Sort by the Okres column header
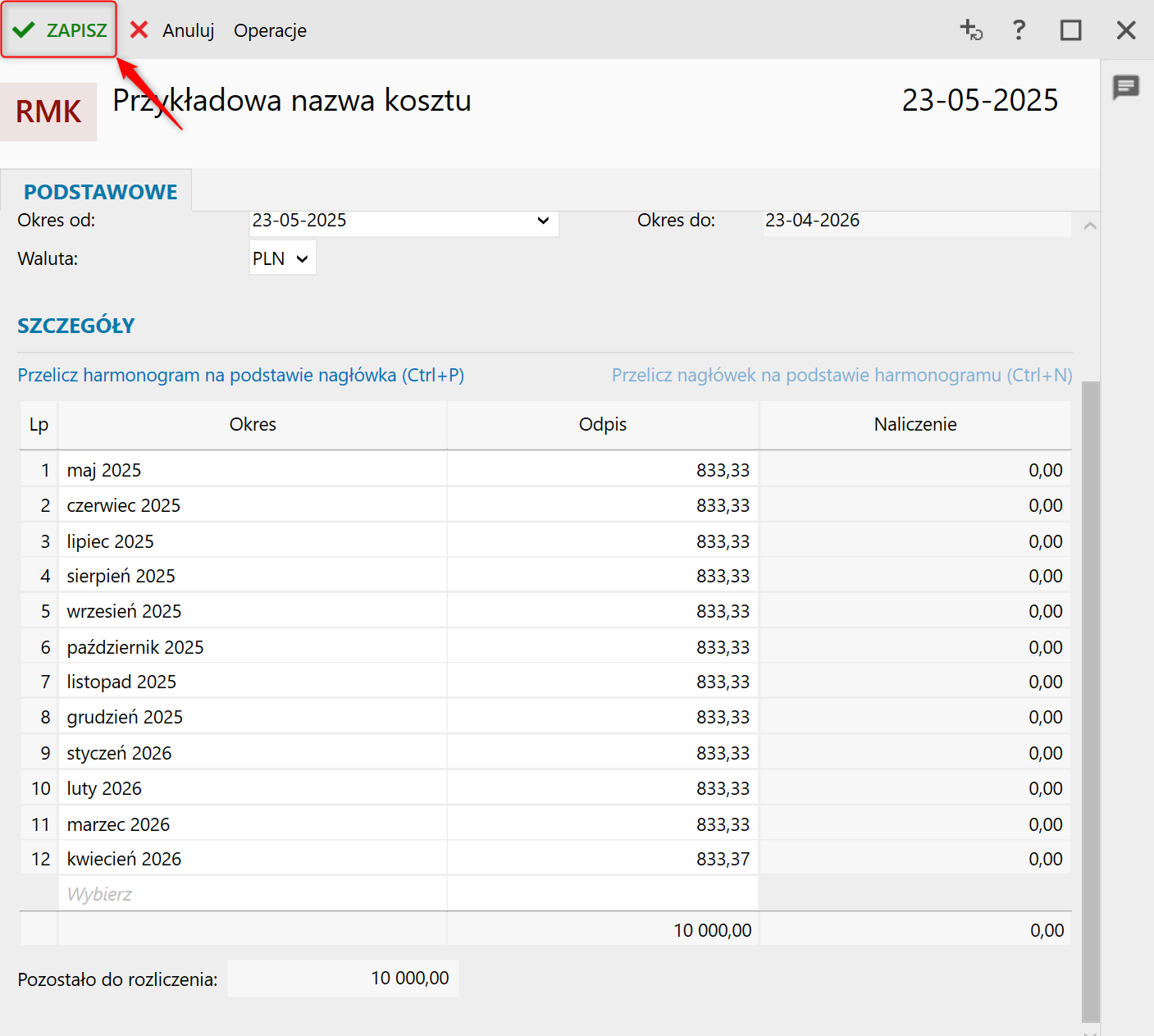1154x1036 pixels. click(x=253, y=425)
